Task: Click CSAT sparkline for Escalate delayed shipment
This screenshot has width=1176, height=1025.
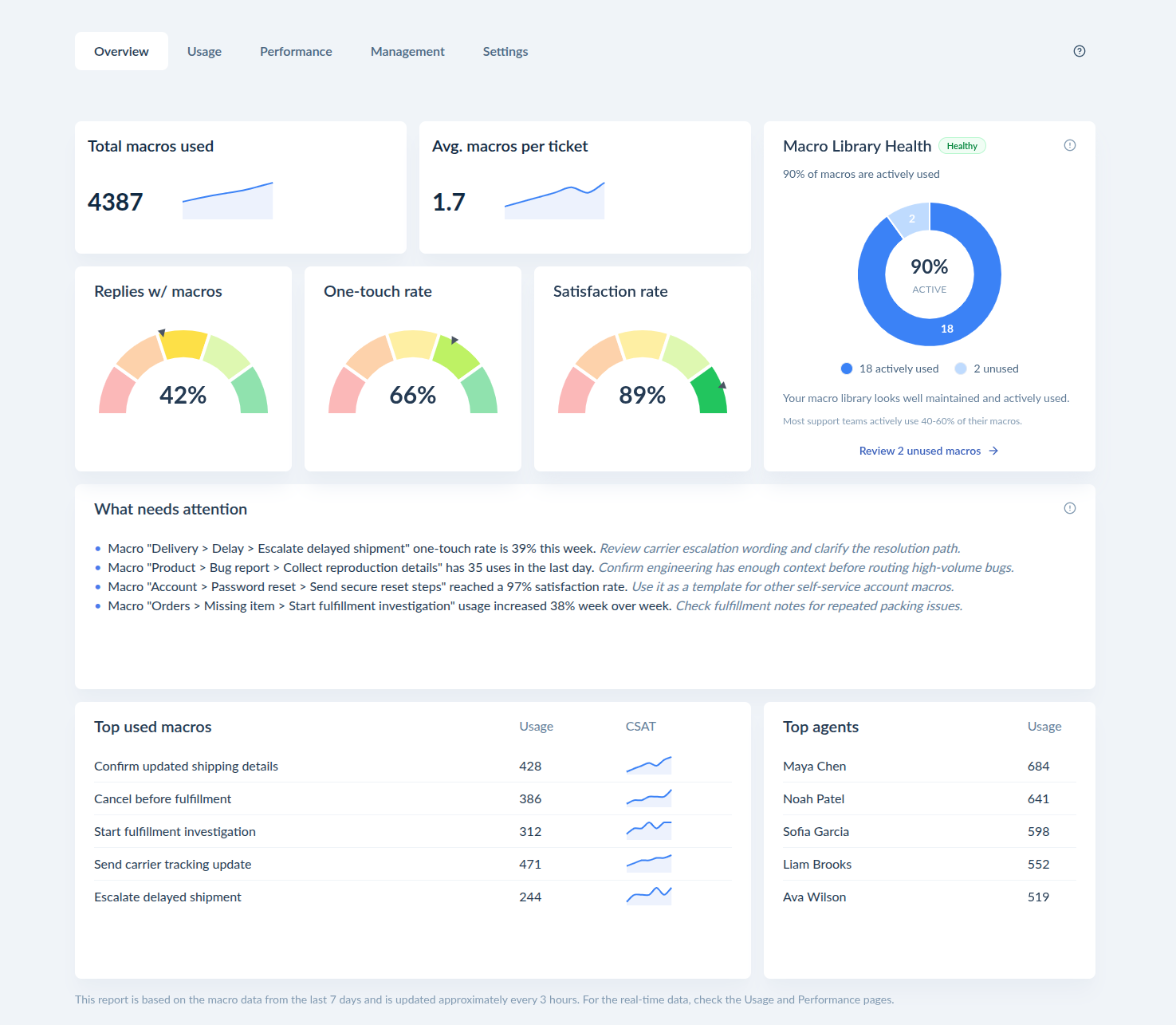Action: 649,896
